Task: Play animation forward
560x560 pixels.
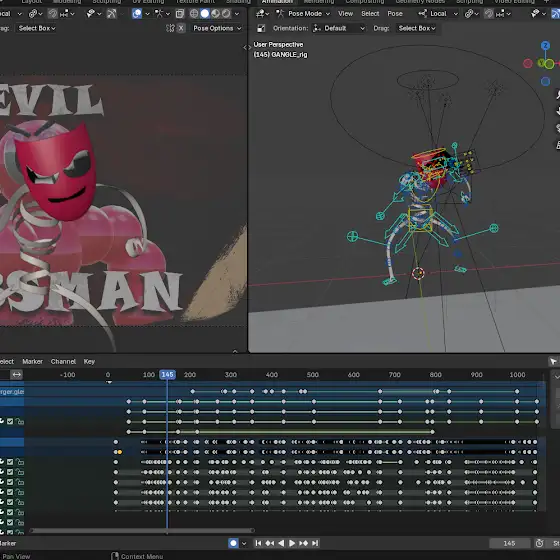Action: click(292, 543)
